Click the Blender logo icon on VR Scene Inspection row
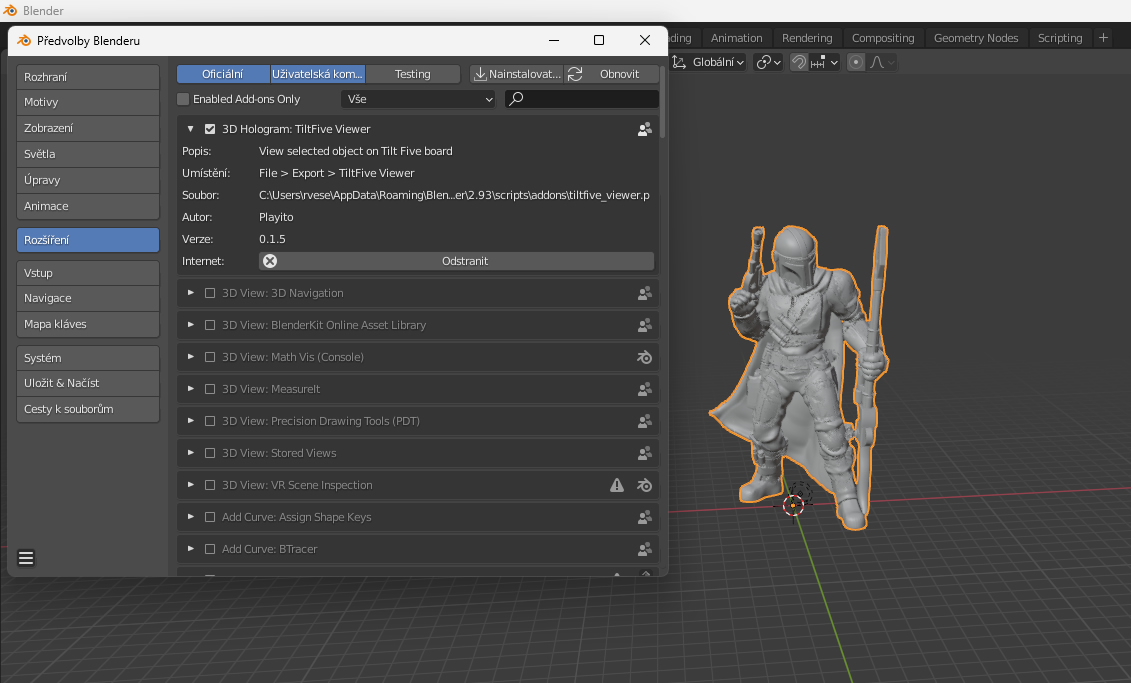1131x683 pixels. pos(644,485)
